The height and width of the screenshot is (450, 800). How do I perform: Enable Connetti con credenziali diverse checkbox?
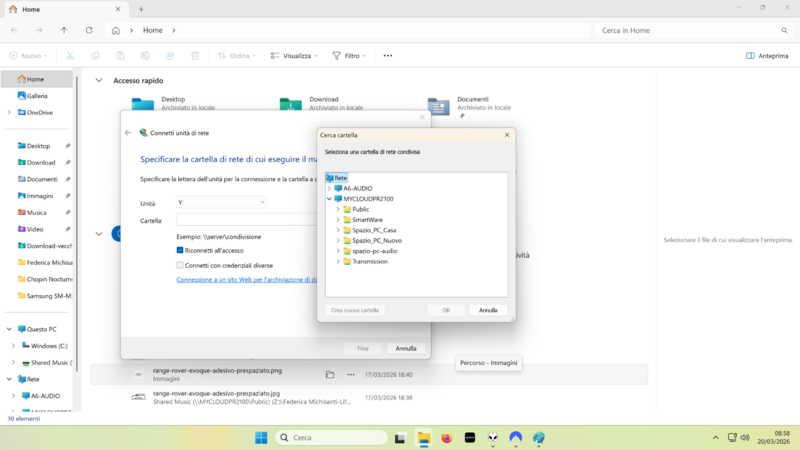click(180, 265)
